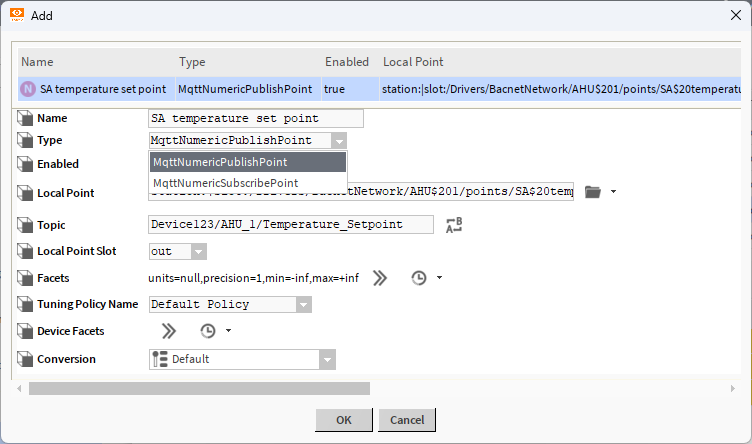The width and height of the screenshot is (752, 444).
Task: Click the horizontal scrollbar at the bottom
Action: 200,388
